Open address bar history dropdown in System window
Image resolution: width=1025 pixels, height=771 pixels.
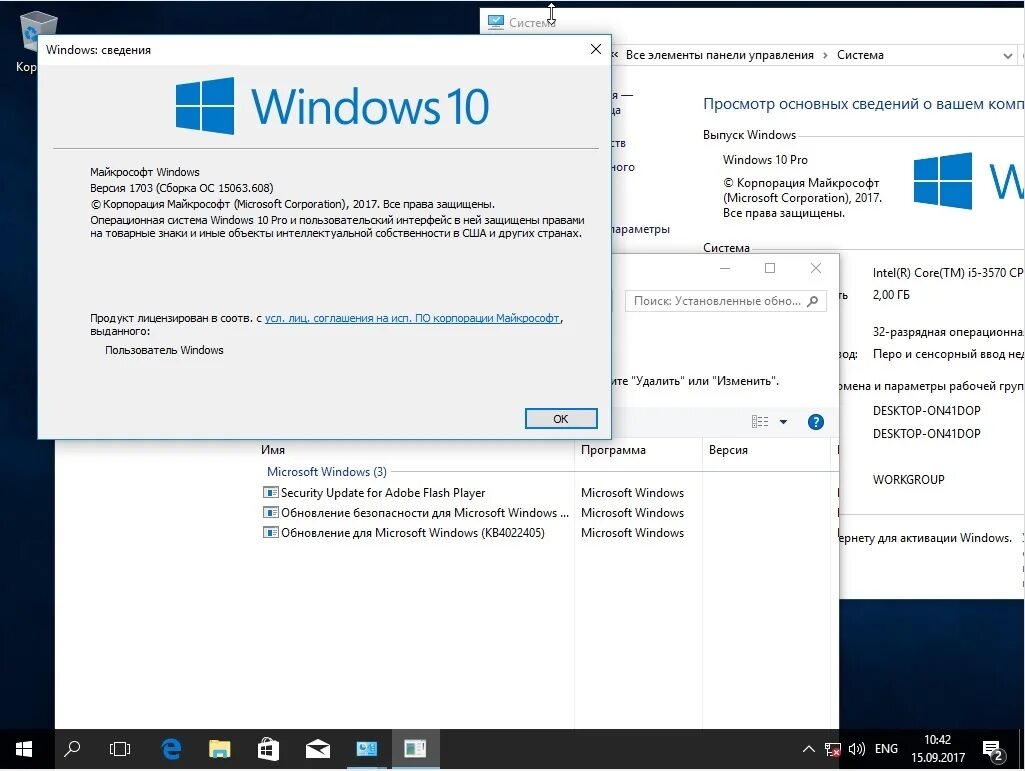point(1007,56)
